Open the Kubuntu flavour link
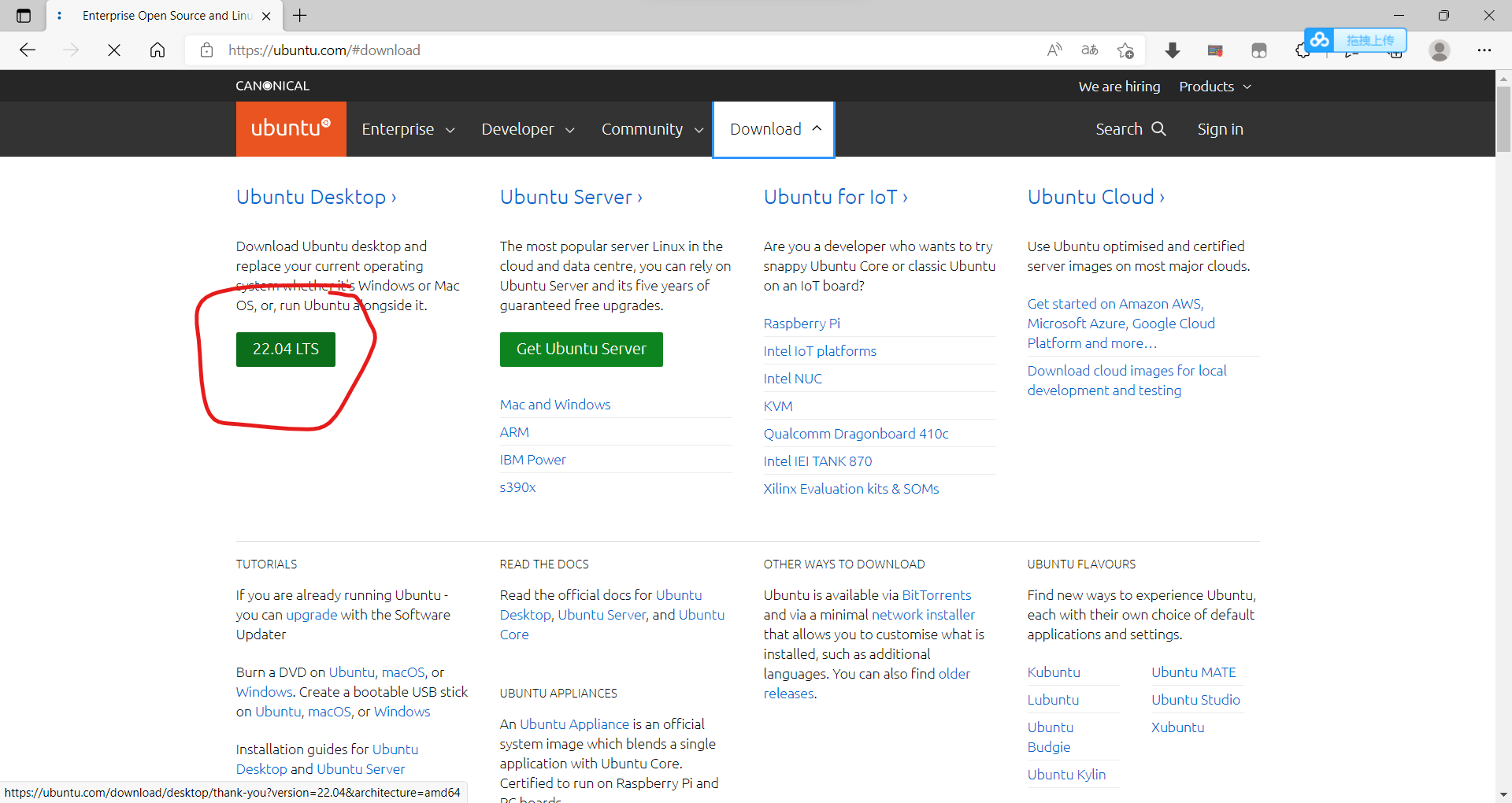The width and height of the screenshot is (1512, 803). point(1054,672)
